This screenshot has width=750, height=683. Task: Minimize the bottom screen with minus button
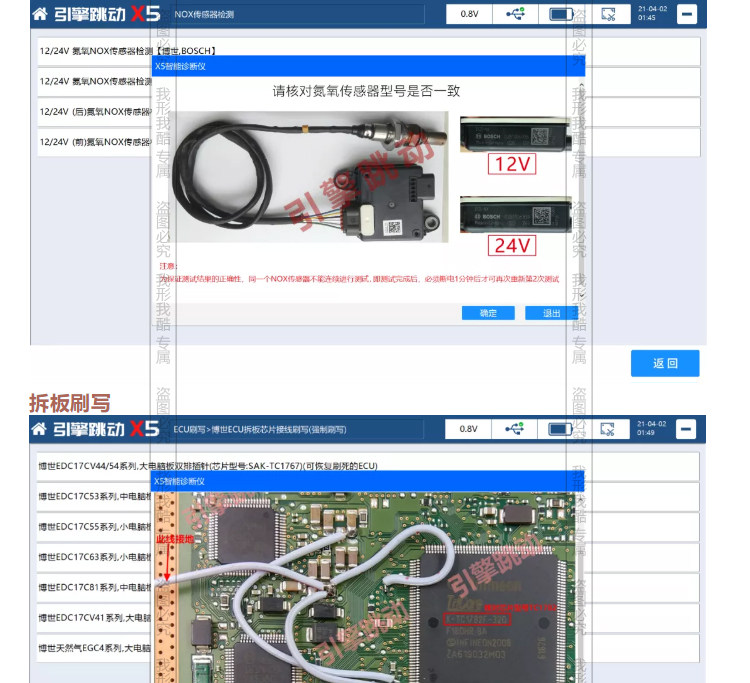[x=686, y=429]
